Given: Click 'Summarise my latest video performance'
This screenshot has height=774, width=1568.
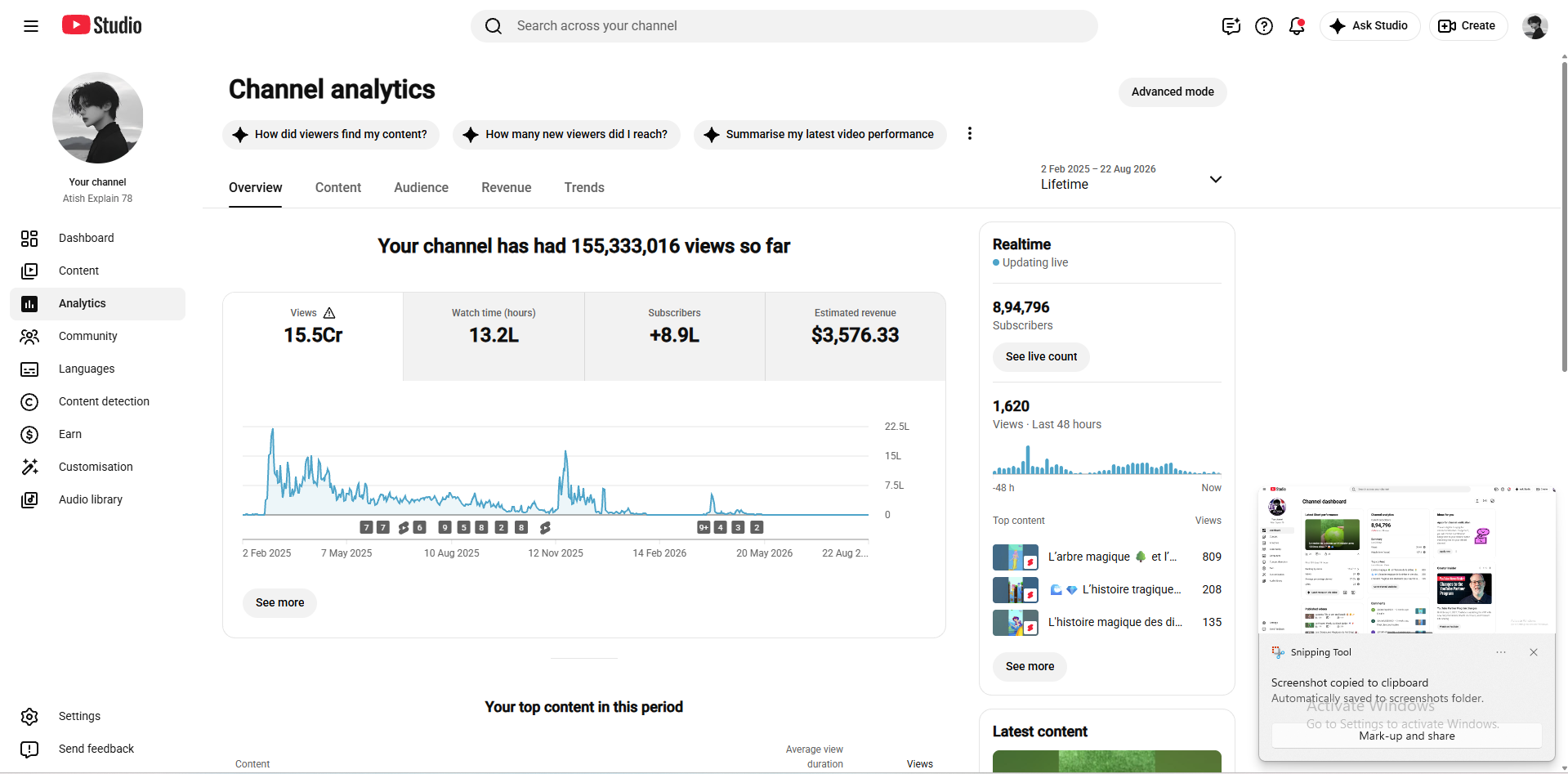Looking at the screenshot, I should [820, 135].
